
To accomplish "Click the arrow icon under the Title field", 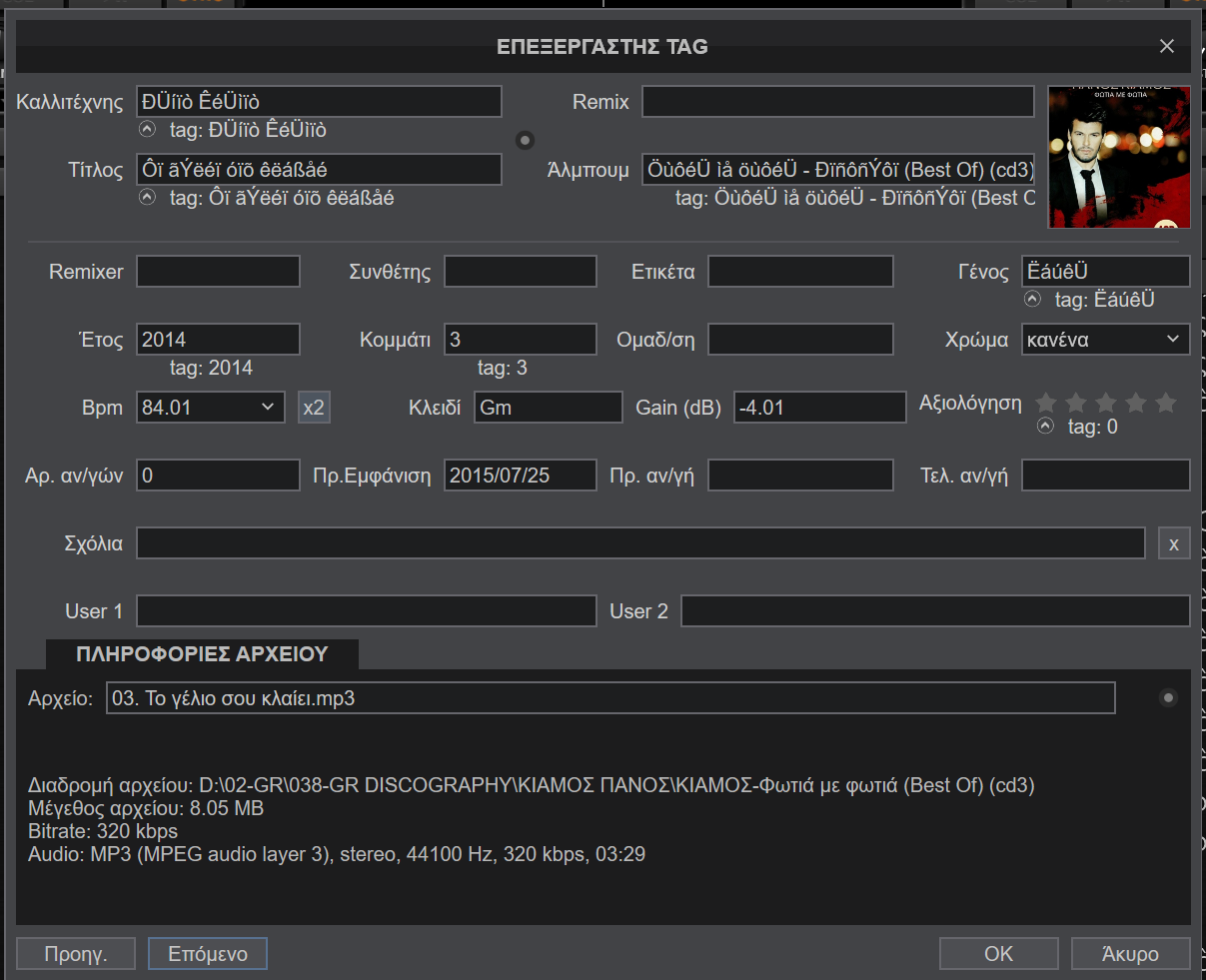I will tap(148, 197).
